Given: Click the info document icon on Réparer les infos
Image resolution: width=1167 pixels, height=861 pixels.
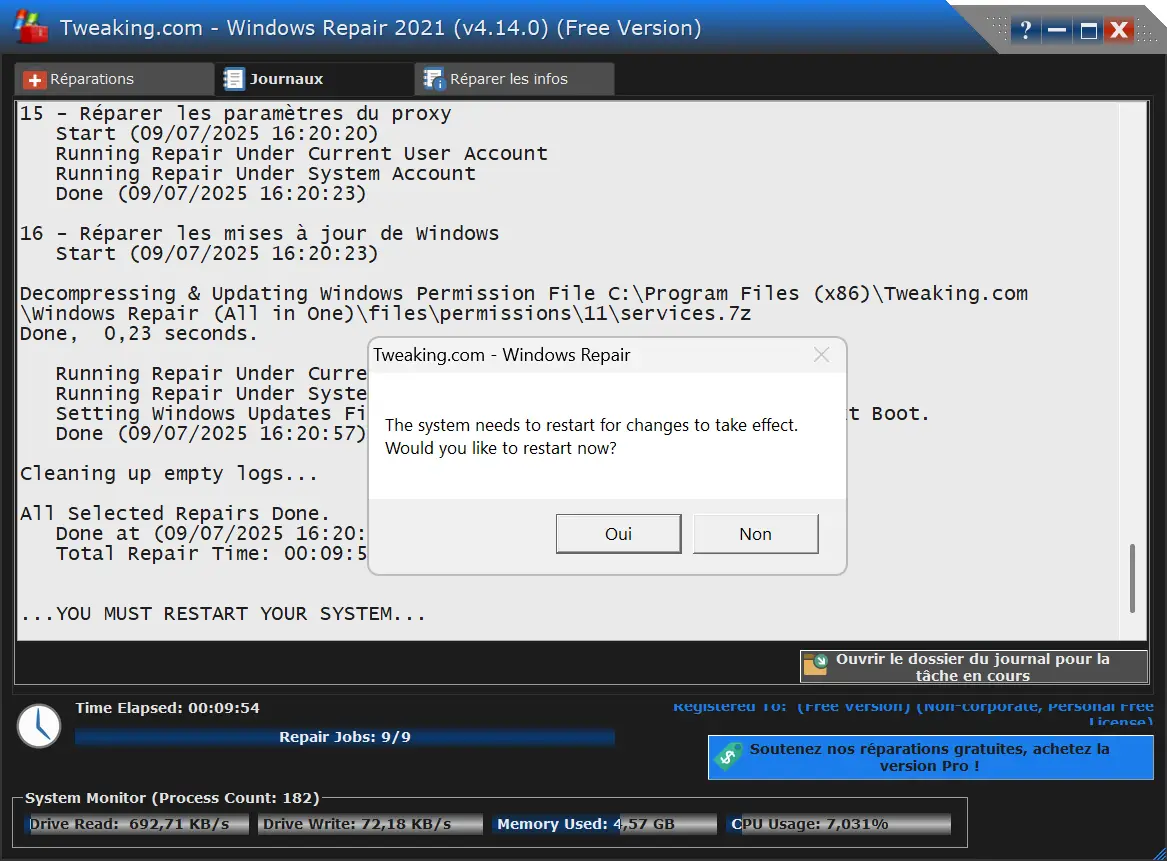Looking at the screenshot, I should [x=434, y=79].
